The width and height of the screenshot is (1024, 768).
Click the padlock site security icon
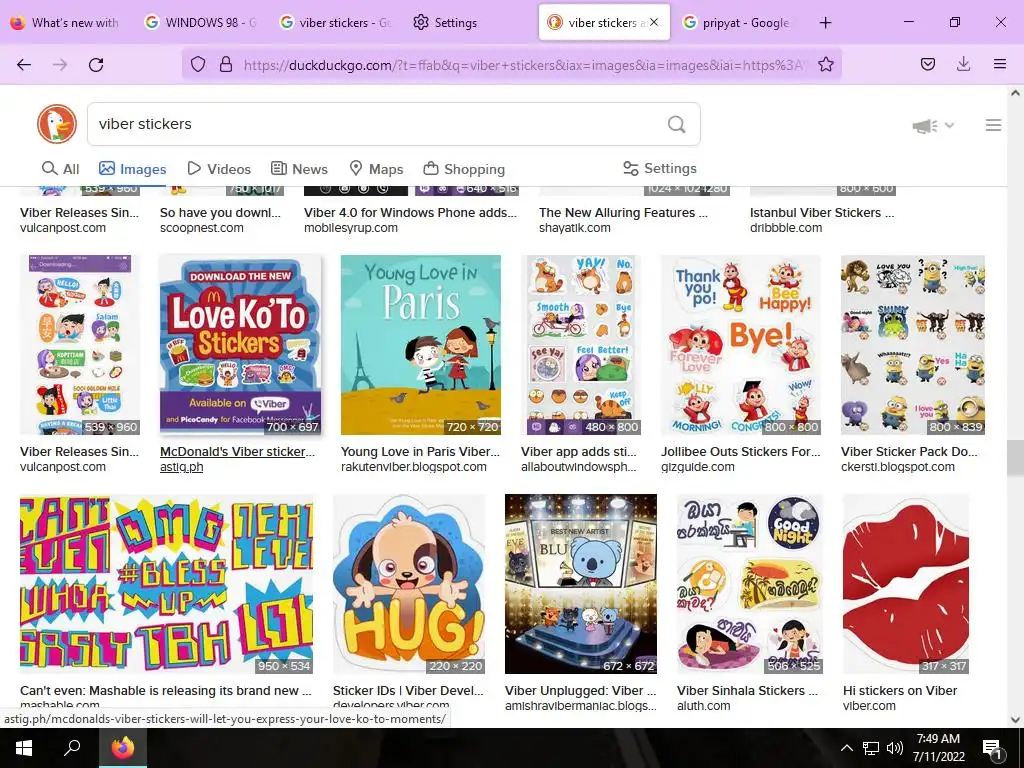(x=226, y=64)
